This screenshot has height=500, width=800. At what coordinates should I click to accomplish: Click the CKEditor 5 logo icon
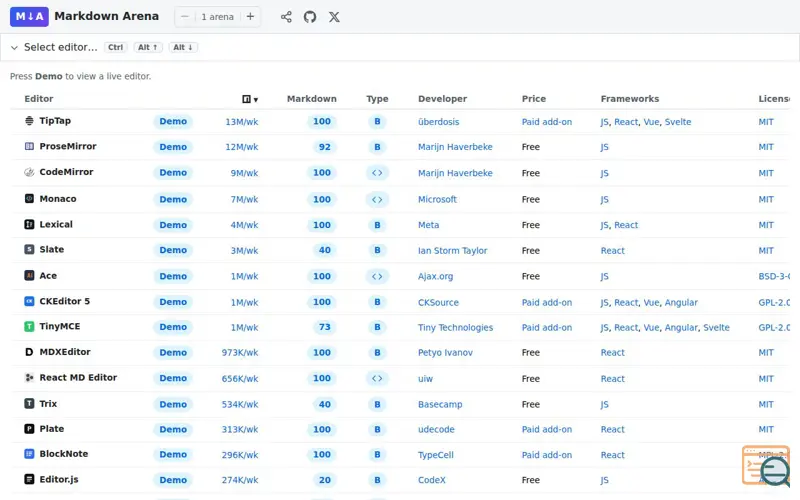click(x=29, y=301)
